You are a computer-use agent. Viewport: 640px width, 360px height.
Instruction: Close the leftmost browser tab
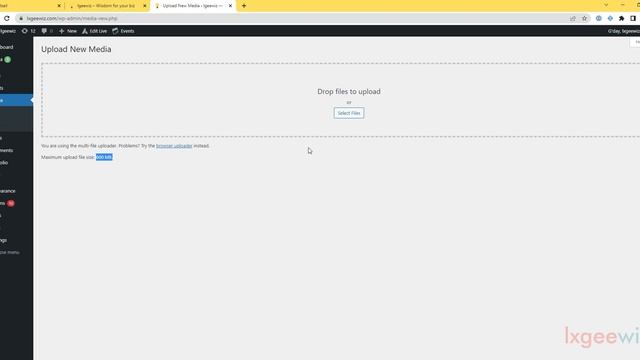[59, 6]
